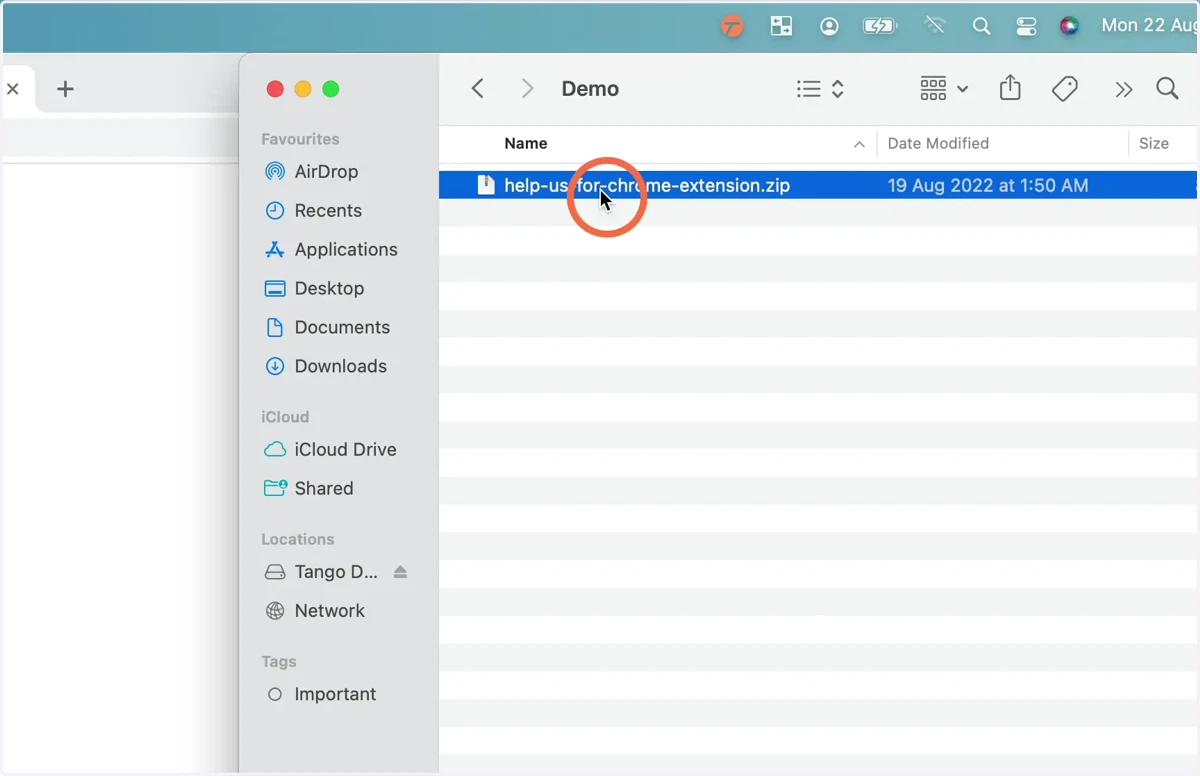
Task: Sort by the Name column header
Action: pos(526,144)
